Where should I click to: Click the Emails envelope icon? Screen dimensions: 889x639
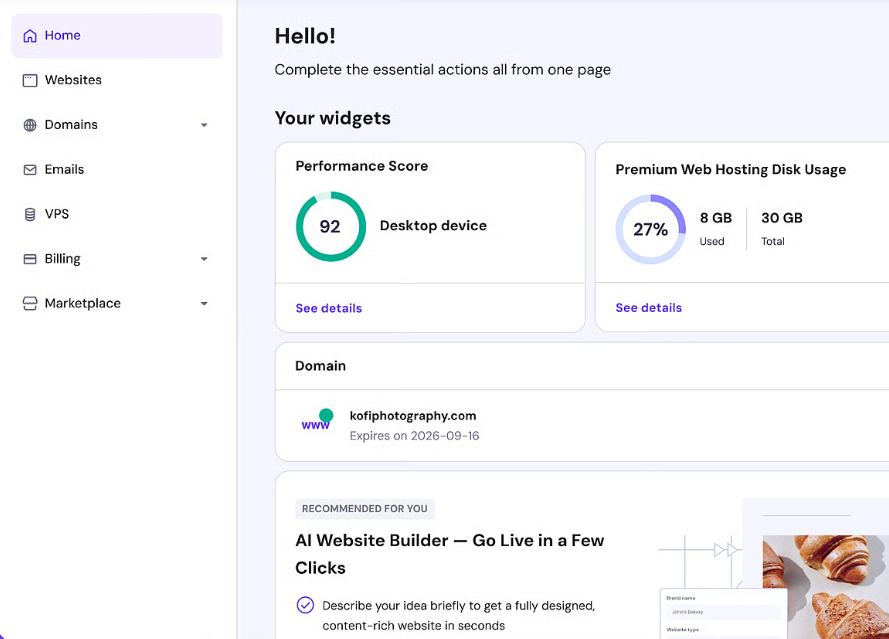30,170
